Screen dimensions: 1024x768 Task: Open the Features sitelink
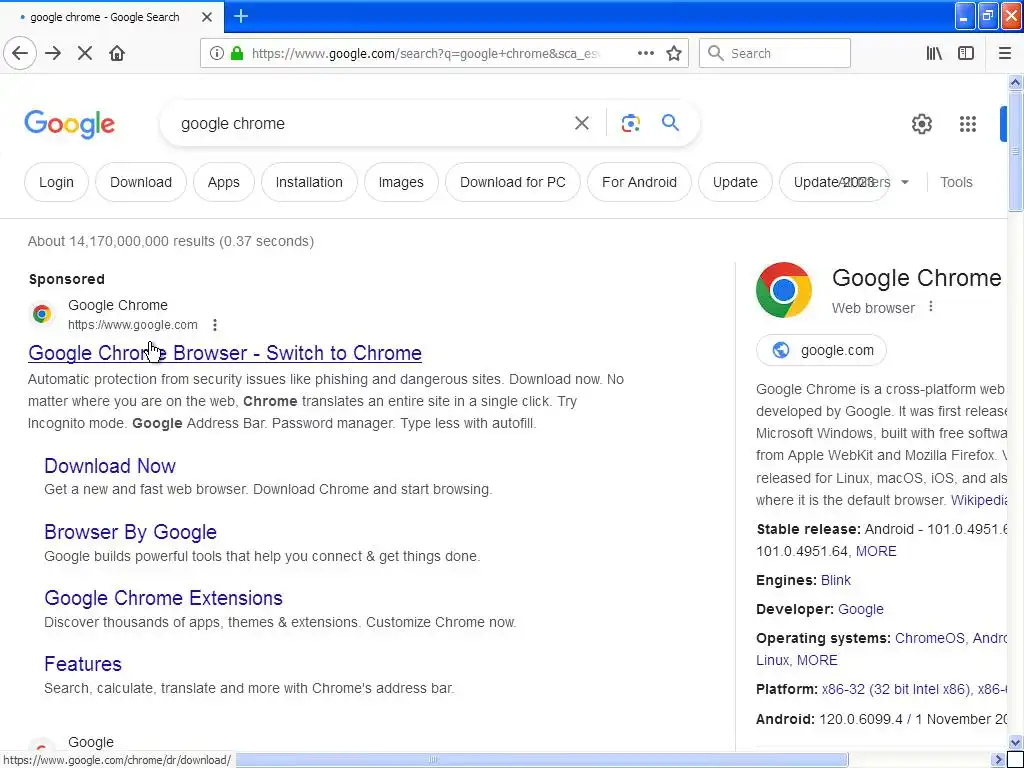pyautogui.click(x=83, y=664)
